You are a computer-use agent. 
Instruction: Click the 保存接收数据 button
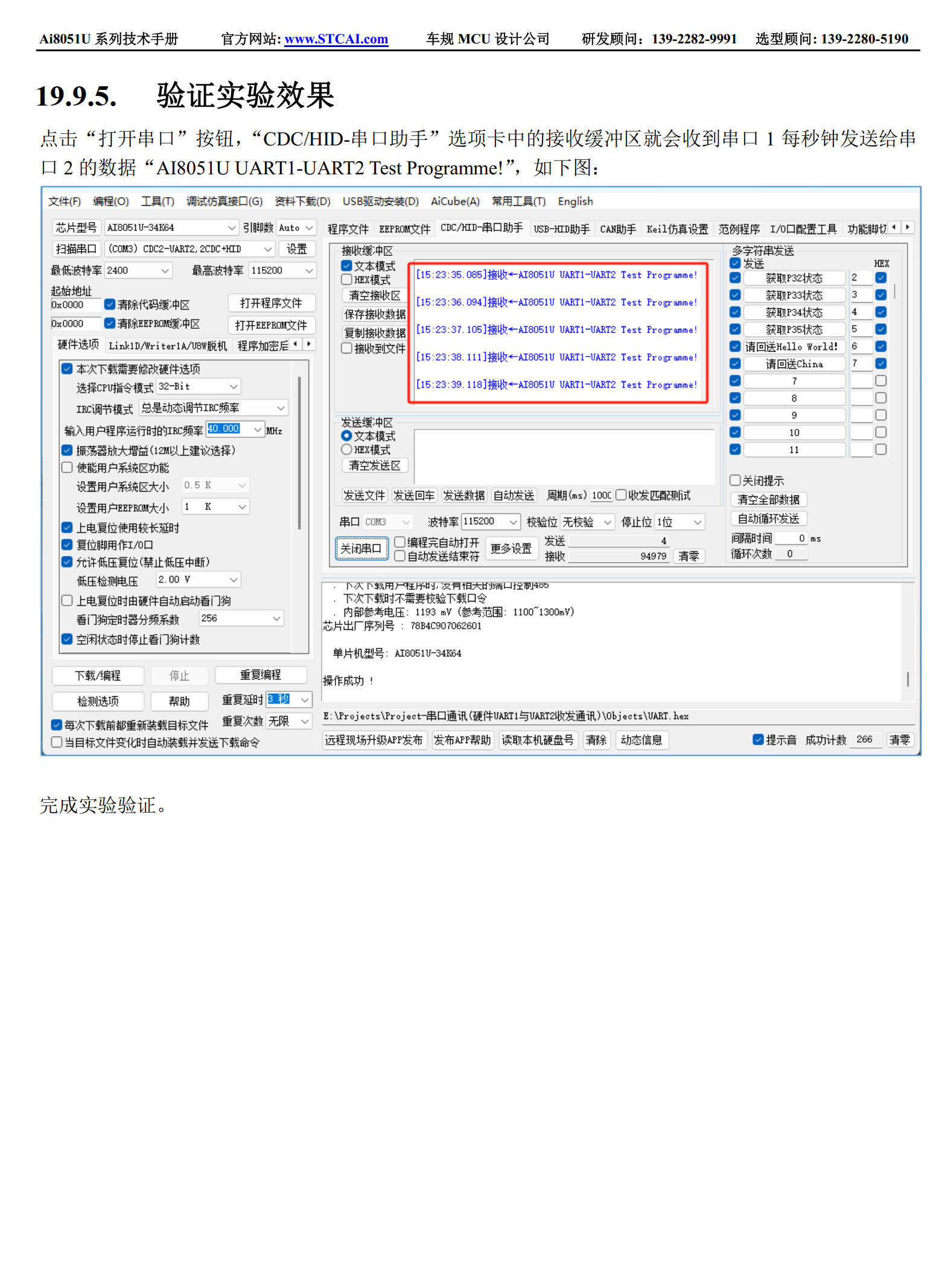coord(375,314)
